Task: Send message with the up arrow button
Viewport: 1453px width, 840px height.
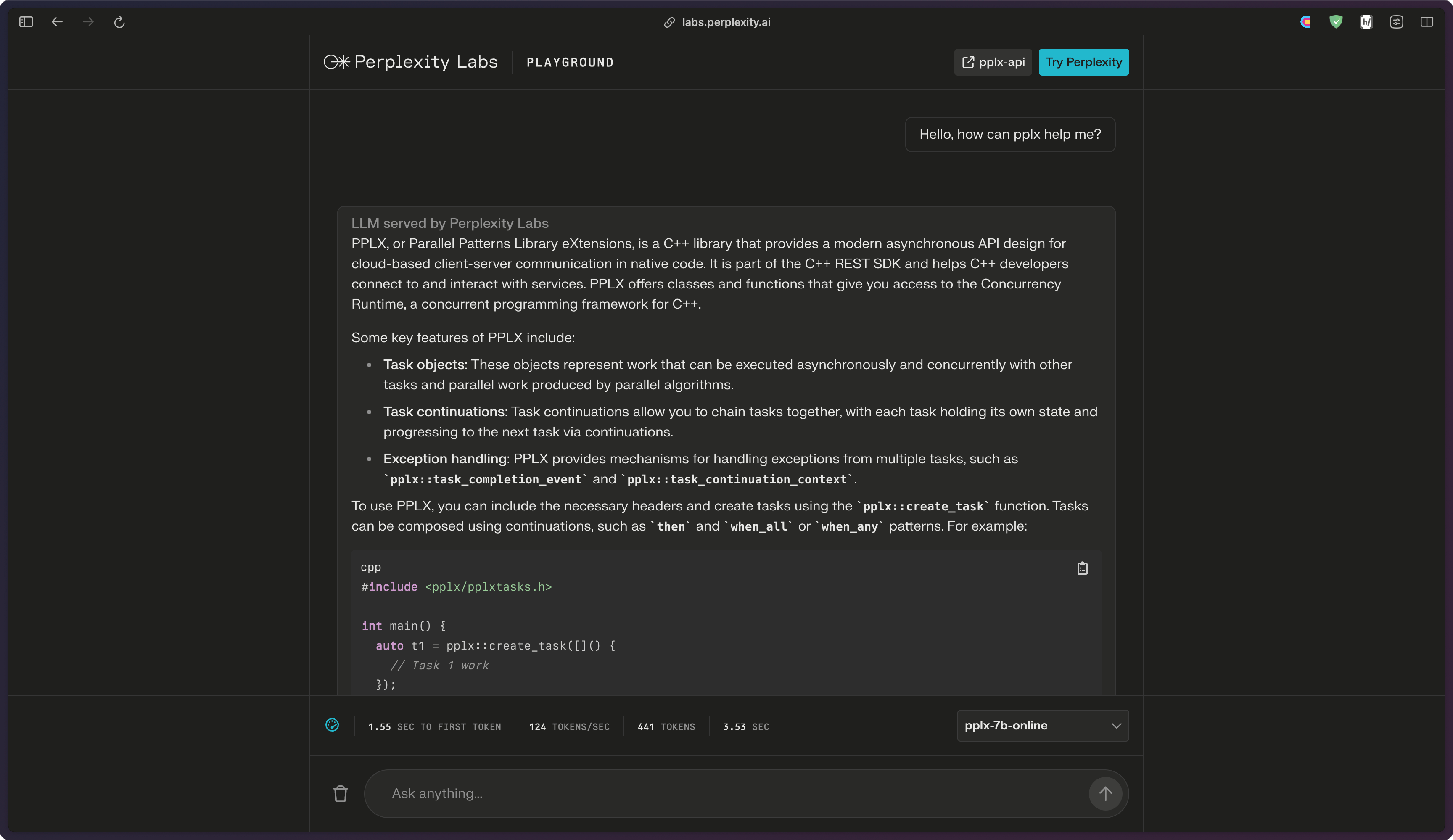Action: pos(1105,794)
